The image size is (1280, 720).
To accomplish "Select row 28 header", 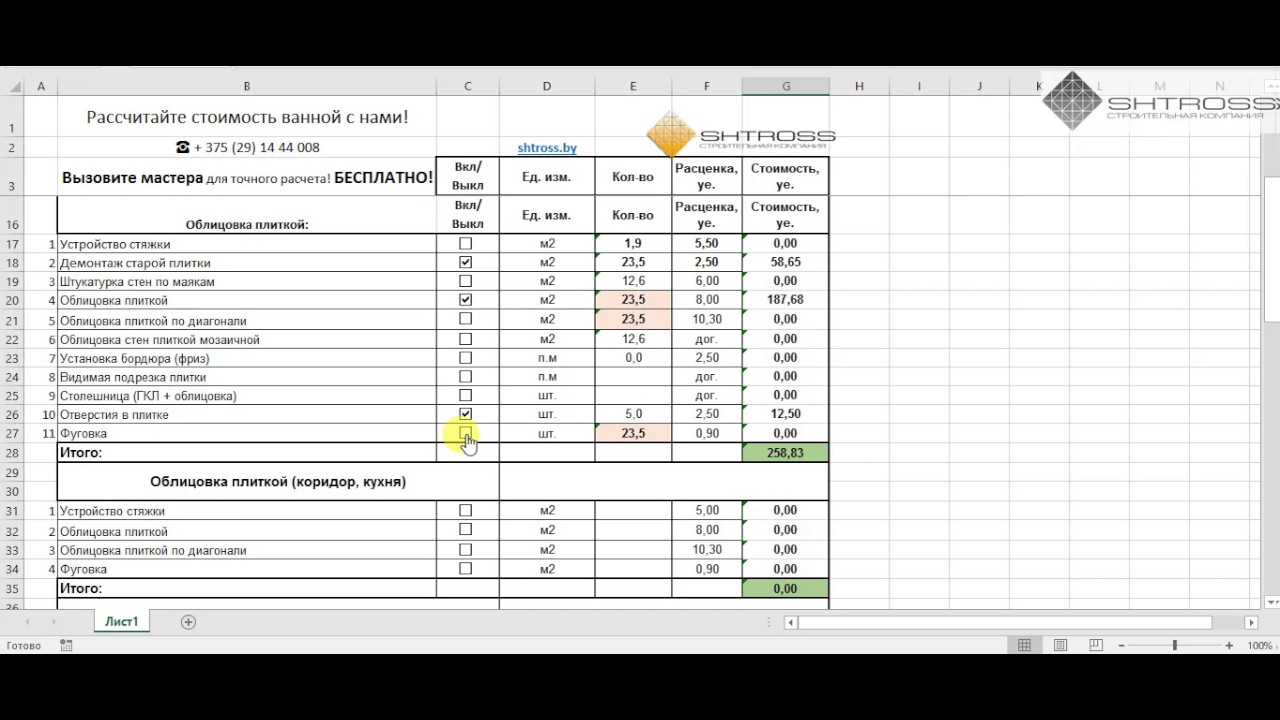I will pyautogui.click(x=12, y=453).
